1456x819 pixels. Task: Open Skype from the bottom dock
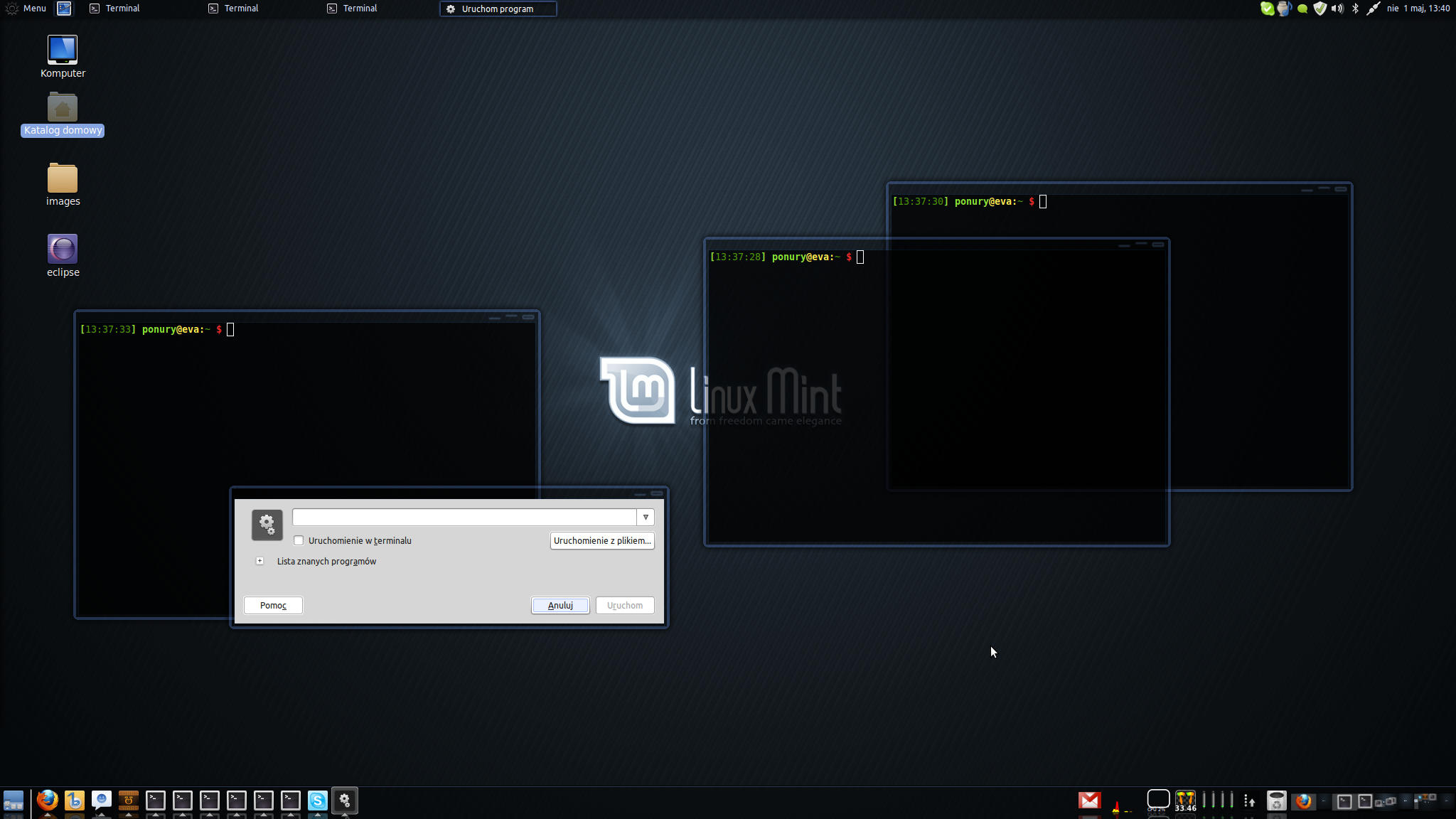(x=318, y=801)
